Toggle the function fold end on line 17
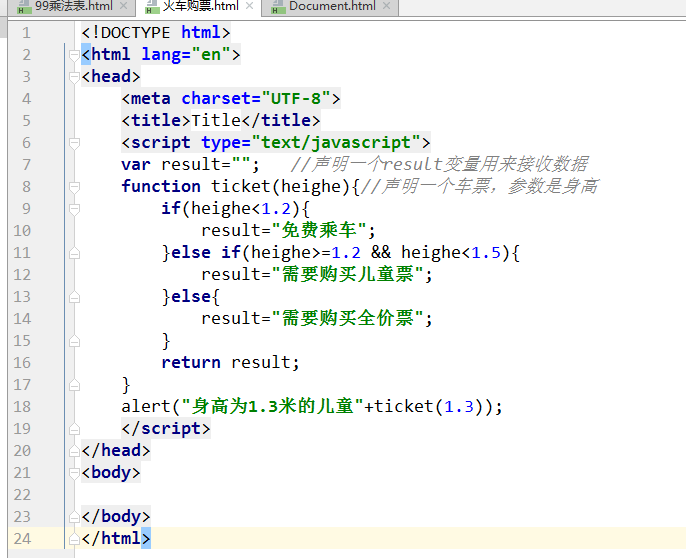The width and height of the screenshot is (686, 558). click(x=74, y=385)
